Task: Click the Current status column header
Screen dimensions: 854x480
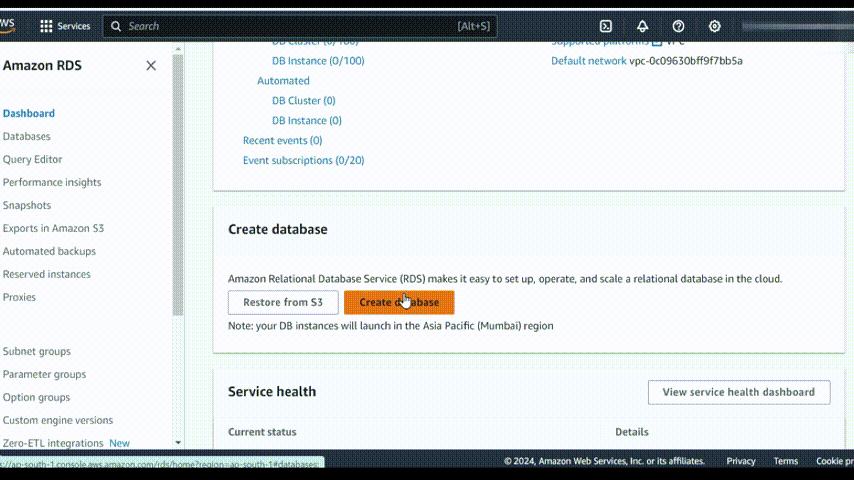Action: [x=262, y=432]
